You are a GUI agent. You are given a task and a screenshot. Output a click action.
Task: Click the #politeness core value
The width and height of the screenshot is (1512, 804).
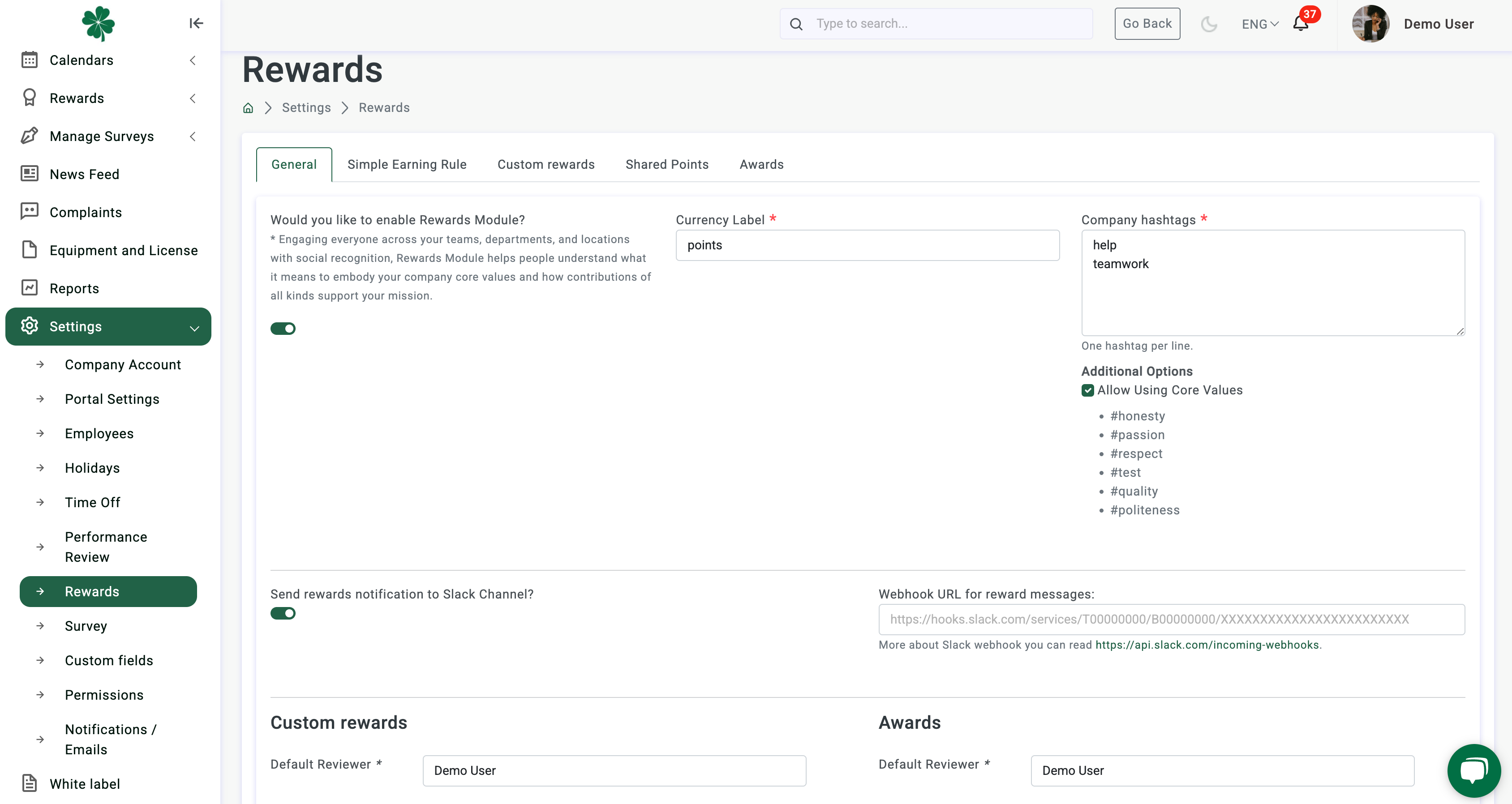pyautogui.click(x=1145, y=510)
